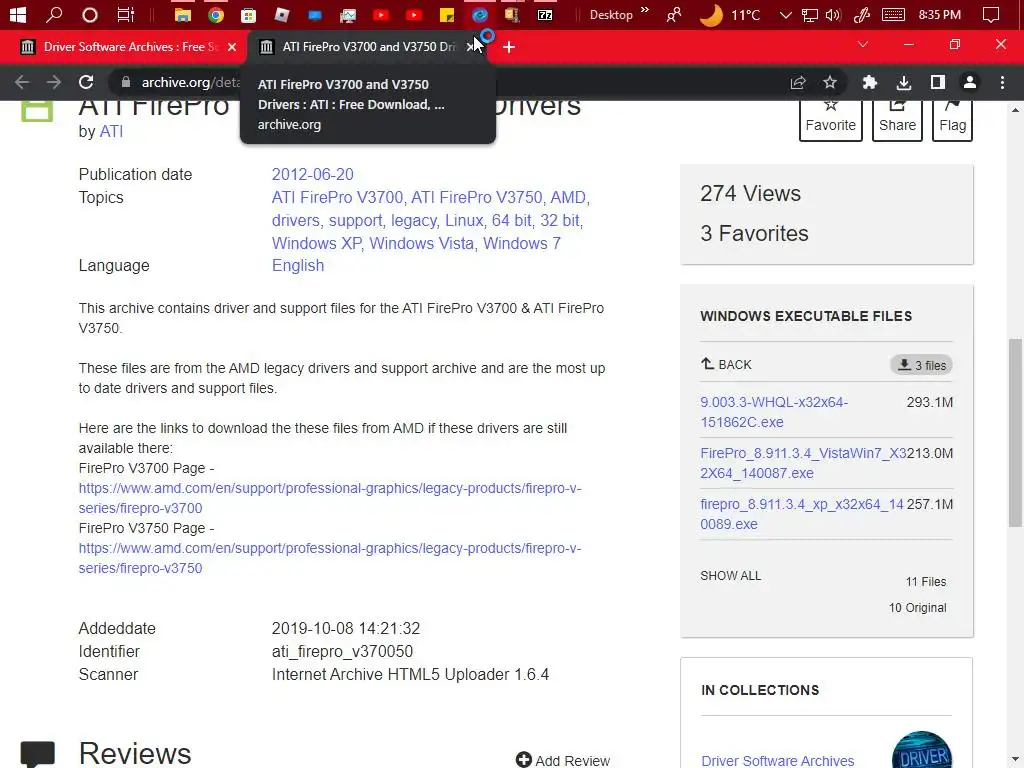Click the share page icon in address bar
1024x768 pixels.
[797, 82]
